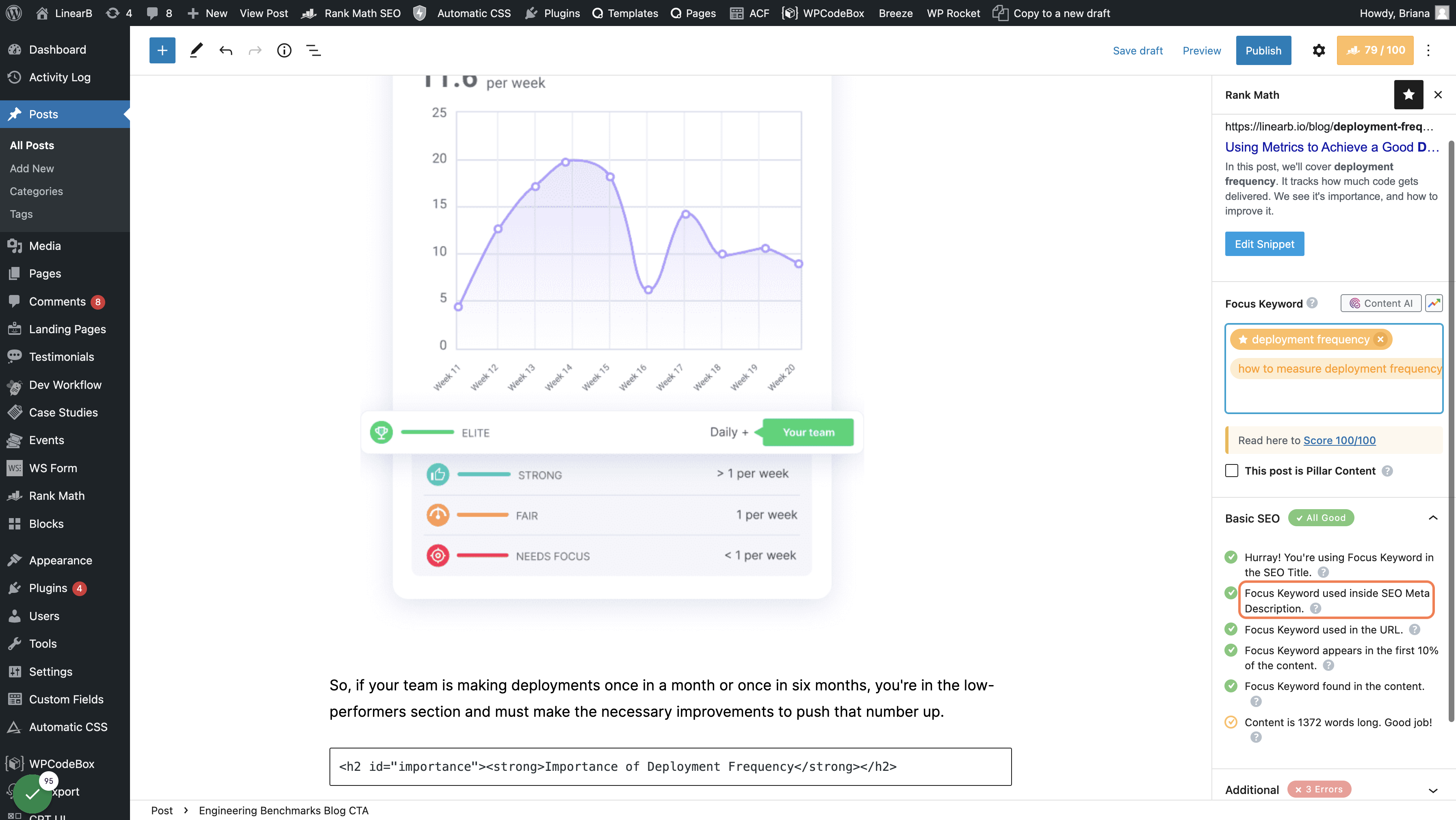1456x820 pixels.
Task: Open the comments bubble showing 8 in the admin bar
Action: point(159,13)
